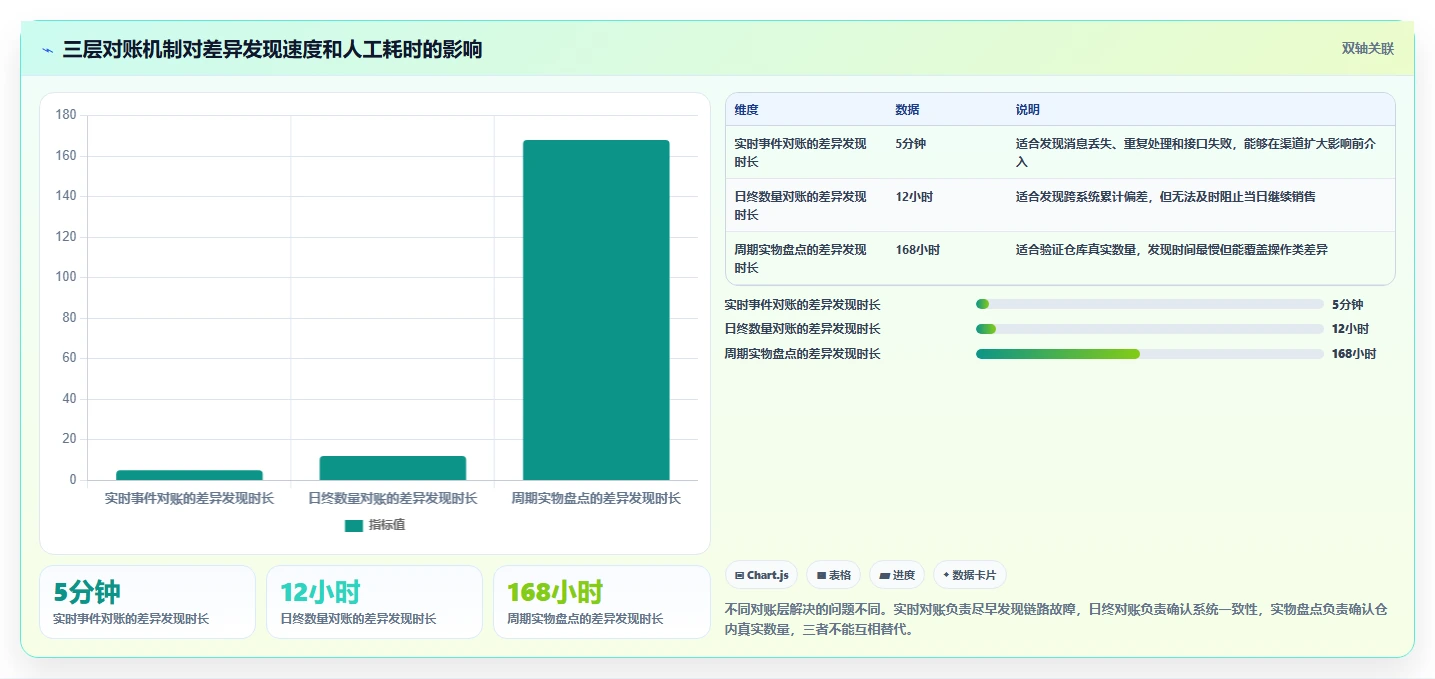
Task: Click the 12小时 progress bar track
Action: [x=1150, y=329]
